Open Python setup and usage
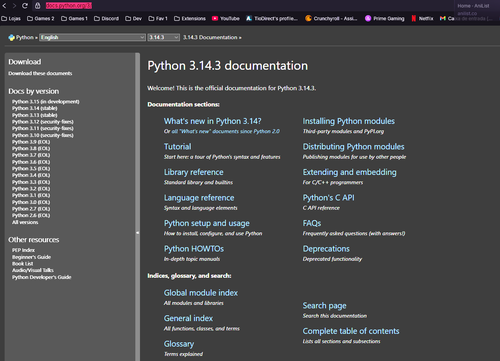Image resolution: width=500 pixels, height=361 pixels. [207, 223]
